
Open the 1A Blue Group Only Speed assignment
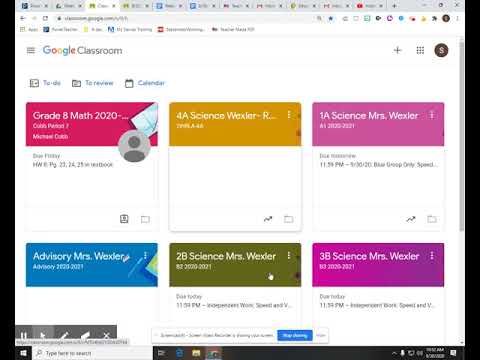point(379,165)
